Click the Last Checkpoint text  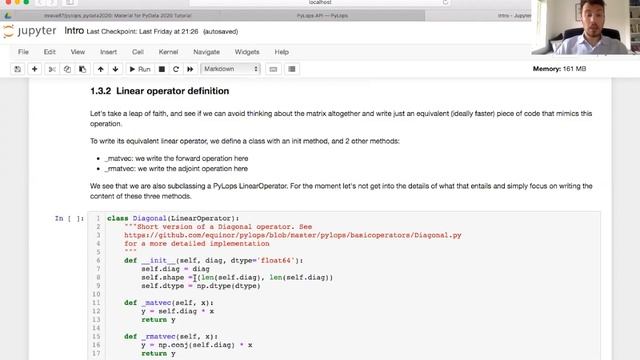click(142, 31)
